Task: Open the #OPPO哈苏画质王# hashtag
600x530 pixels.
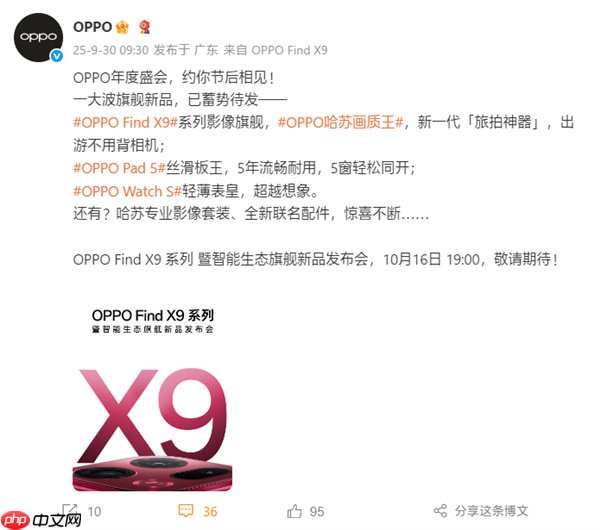Action: click(340, 122)
